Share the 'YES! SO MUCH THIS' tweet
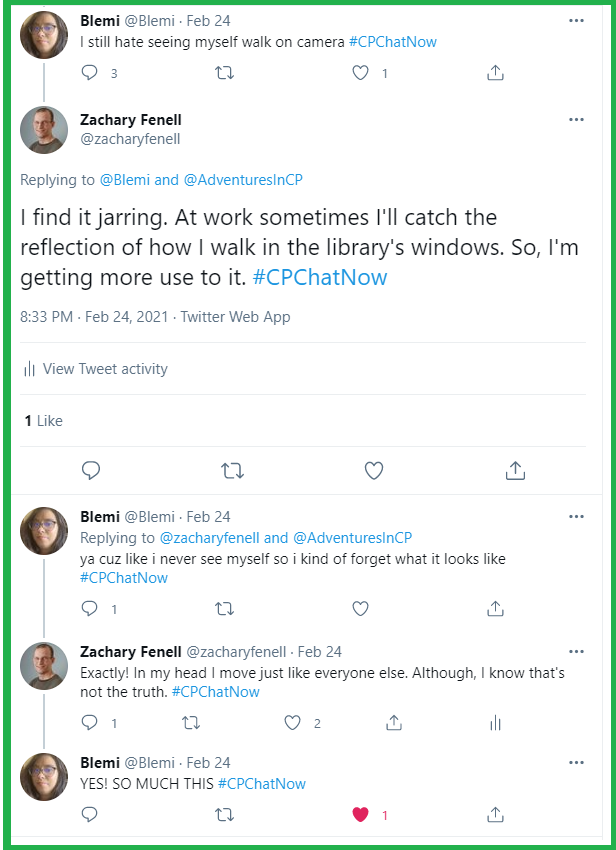This screenshot has height=850, width=616. pyautogui.click(x=494, y=815)
